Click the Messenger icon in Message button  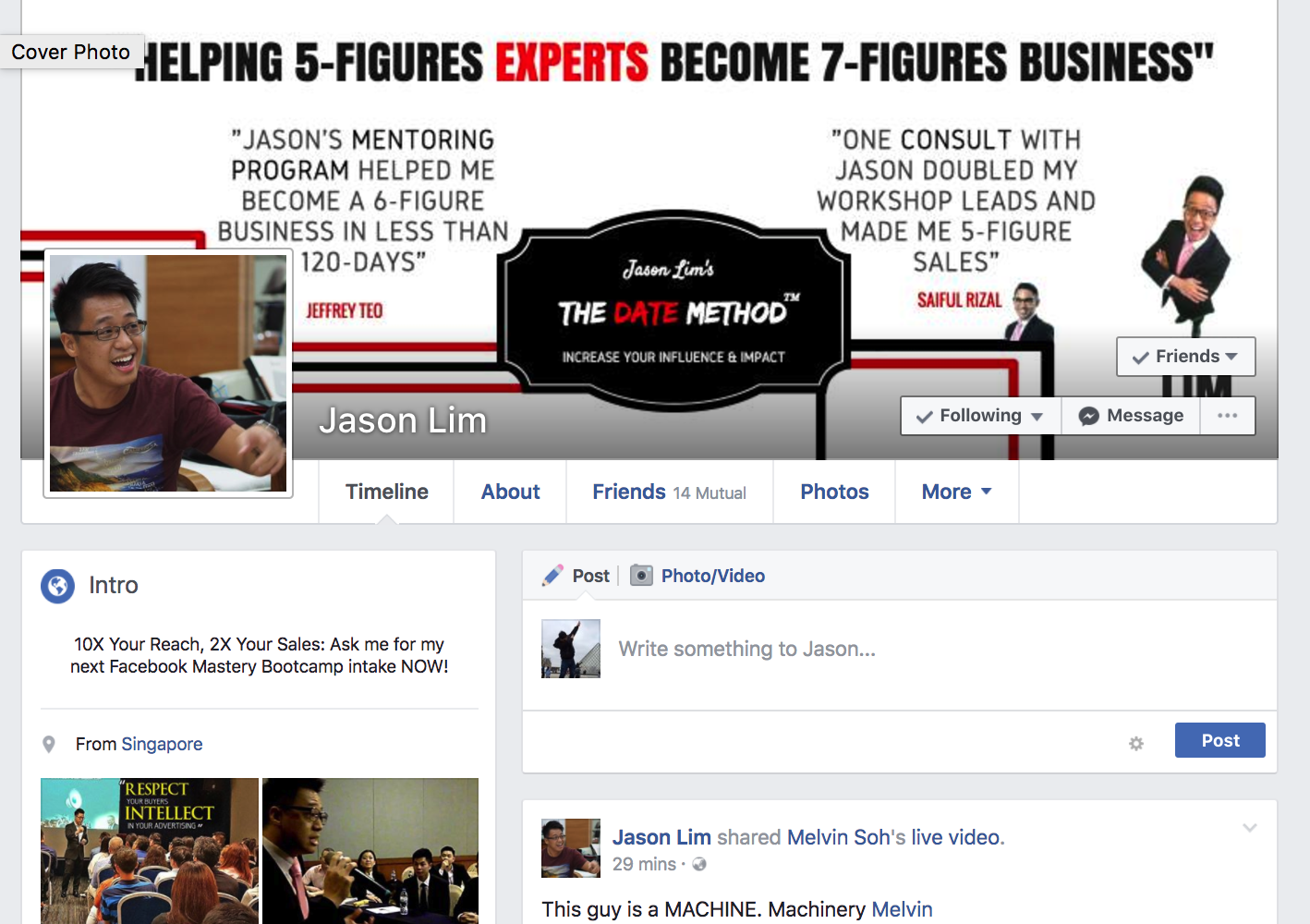click(x=1089, y=416)
